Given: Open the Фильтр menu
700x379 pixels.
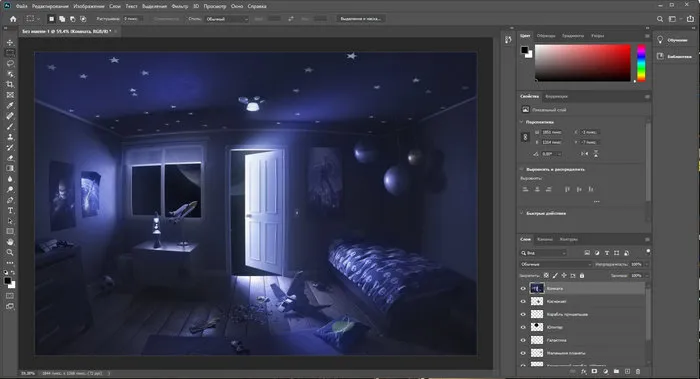Looking at the screenshot, I should click(x=180, y=6).
